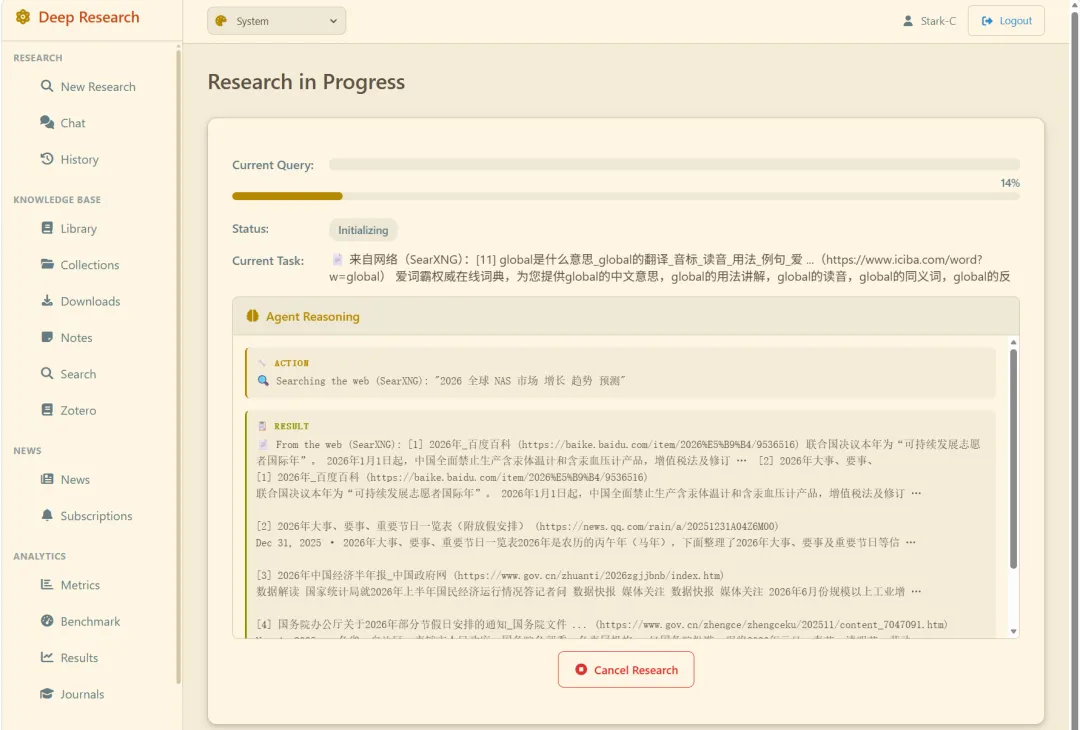Click the New Research magnifier icon
The height and width of the screenshot is (730, 1080).
tap(47, 86)
